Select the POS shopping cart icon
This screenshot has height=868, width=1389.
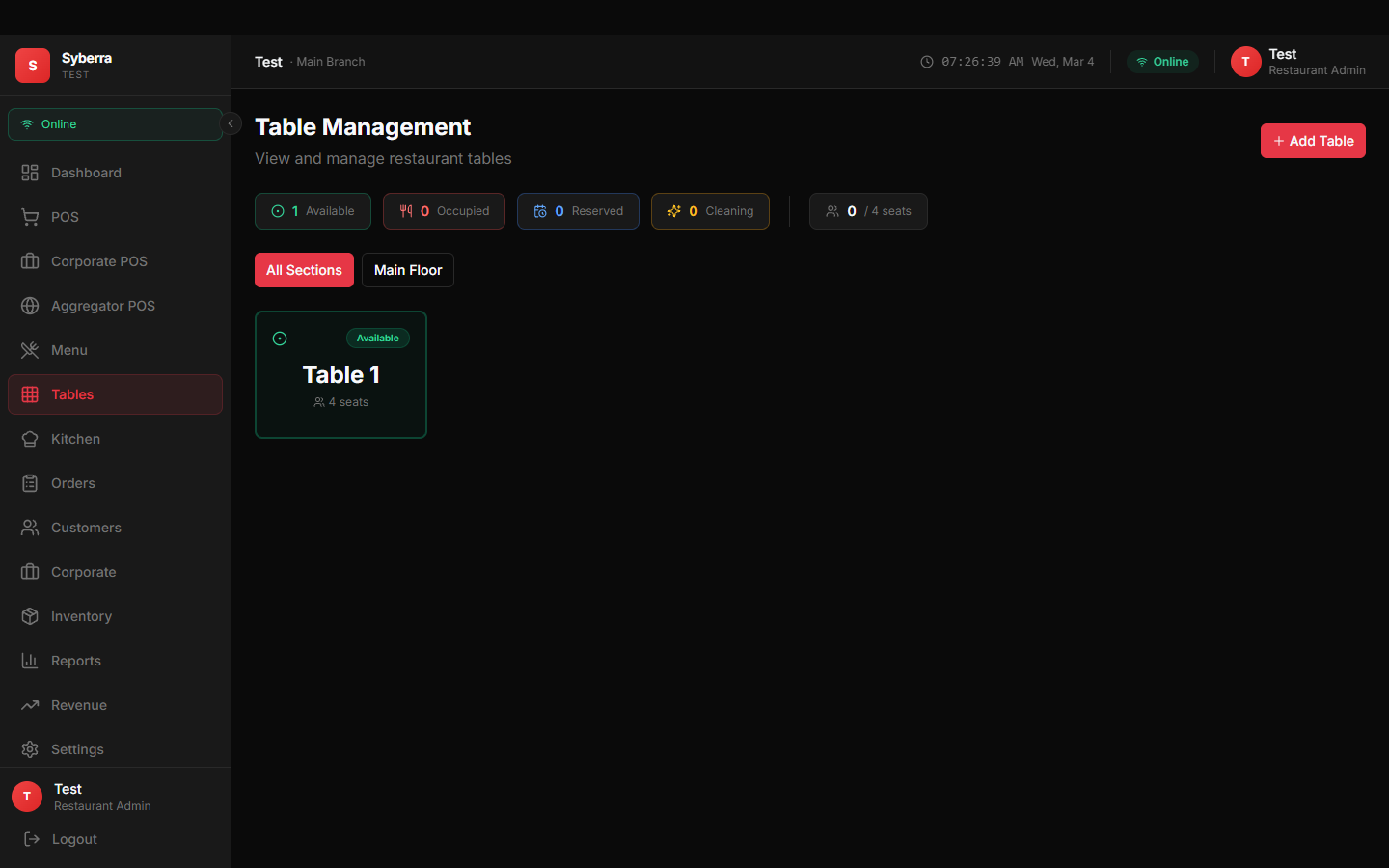point(30,216)
